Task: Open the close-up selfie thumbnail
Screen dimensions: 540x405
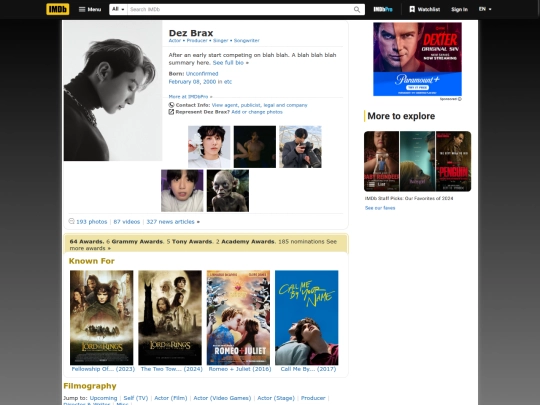Action: point(182,190)
